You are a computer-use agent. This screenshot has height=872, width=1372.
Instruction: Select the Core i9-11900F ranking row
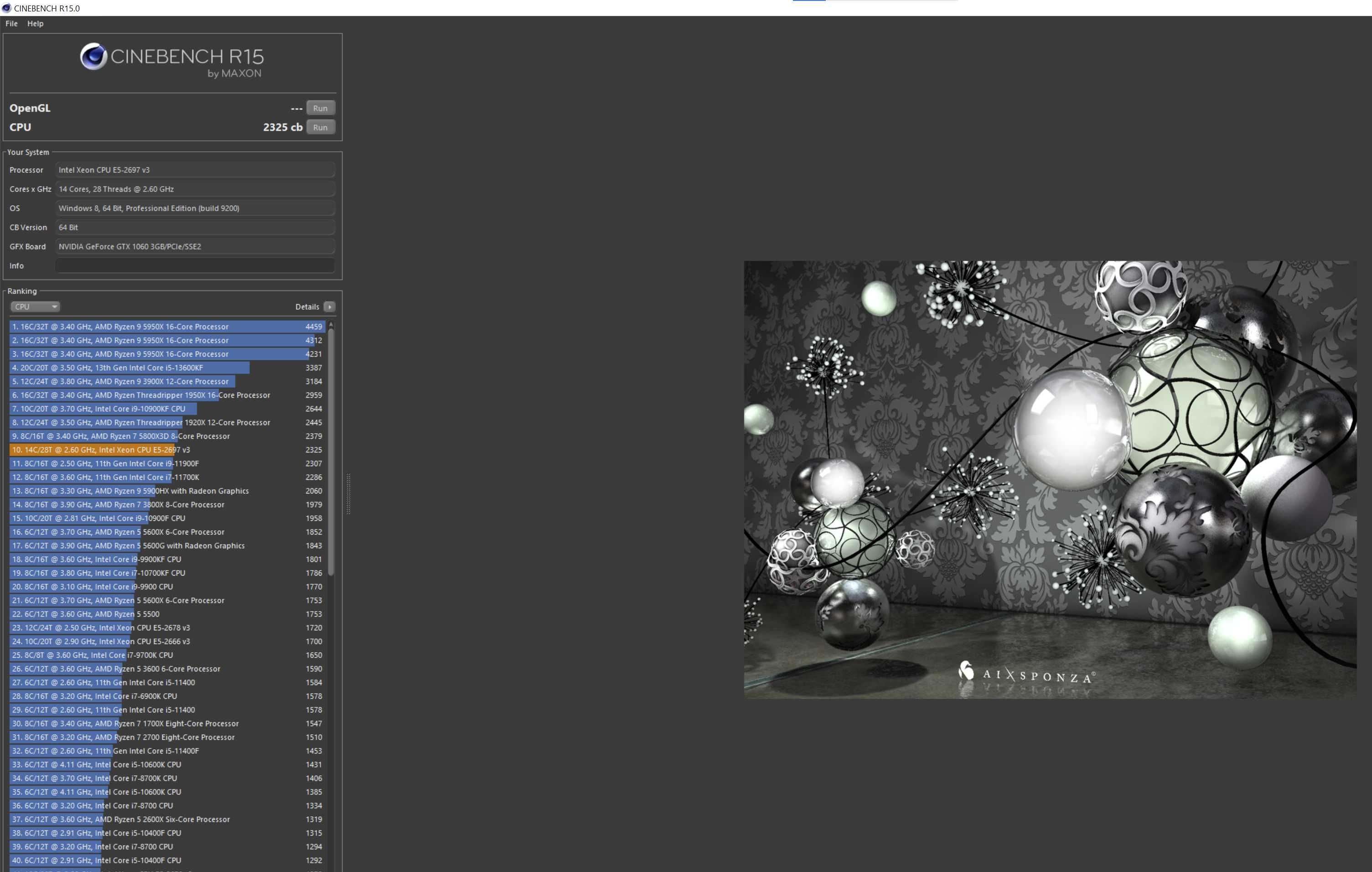[x=167, y=463]
